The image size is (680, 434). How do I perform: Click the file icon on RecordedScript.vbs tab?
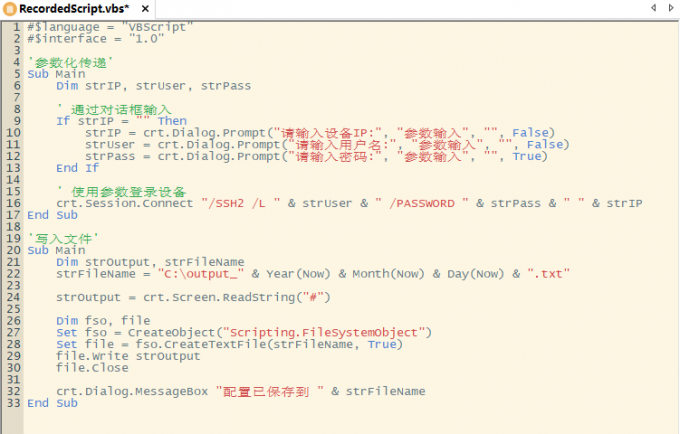point(10,9)
